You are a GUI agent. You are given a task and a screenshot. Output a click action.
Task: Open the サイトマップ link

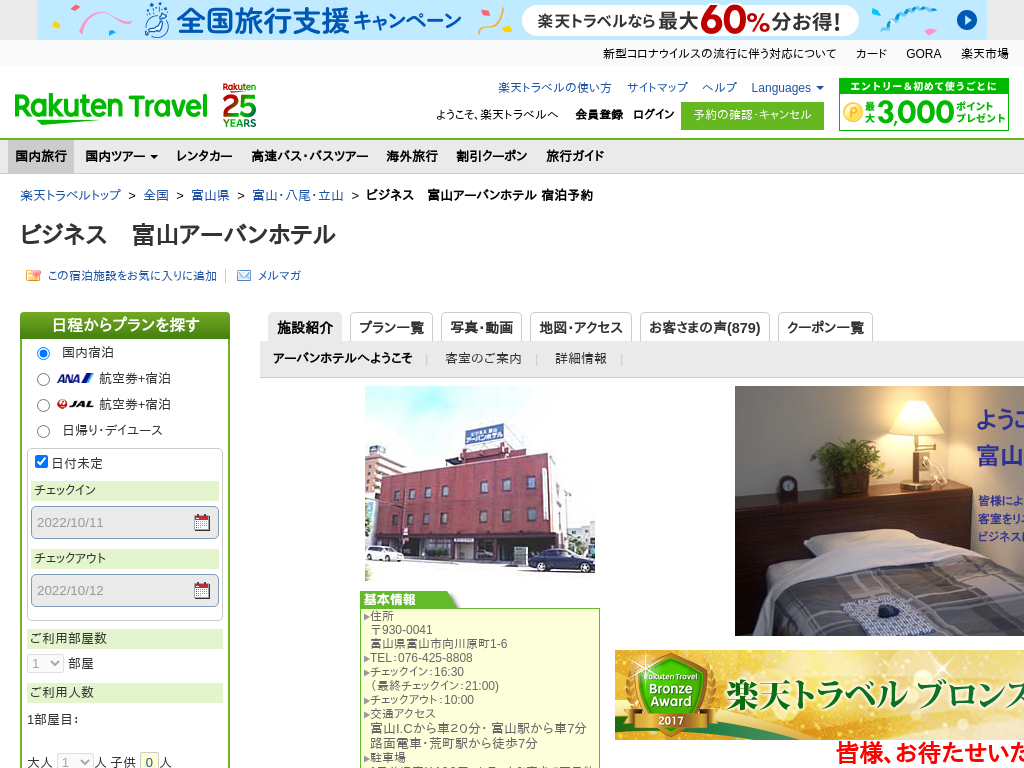click(657, 88)
